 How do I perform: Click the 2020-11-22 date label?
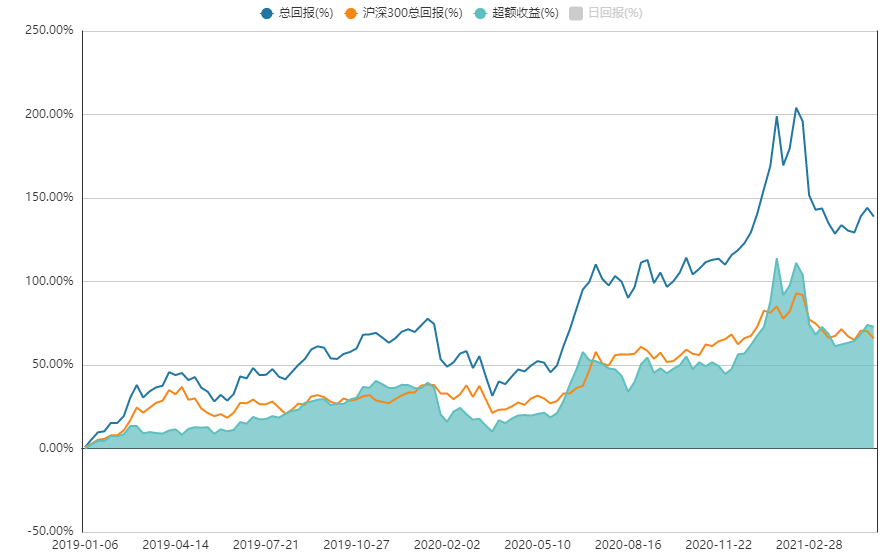pyautogui.click(x=719, y=545)
